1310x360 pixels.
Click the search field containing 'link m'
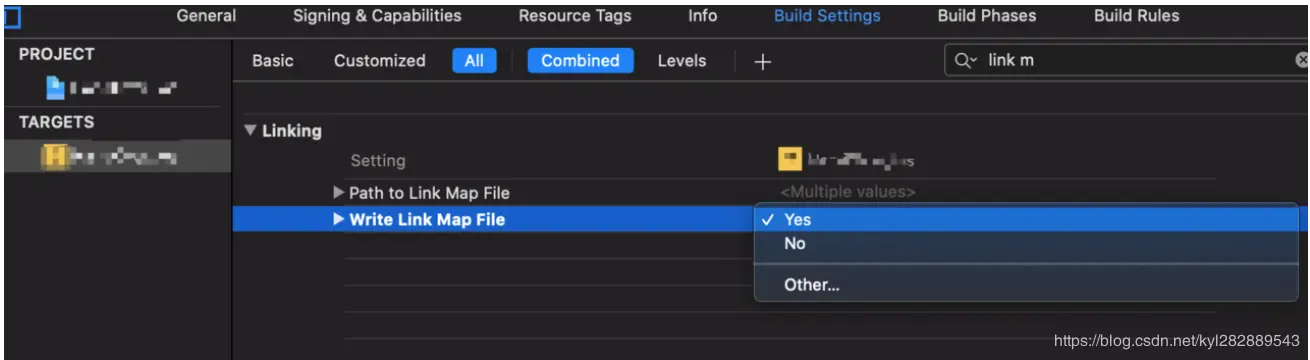1126,61
